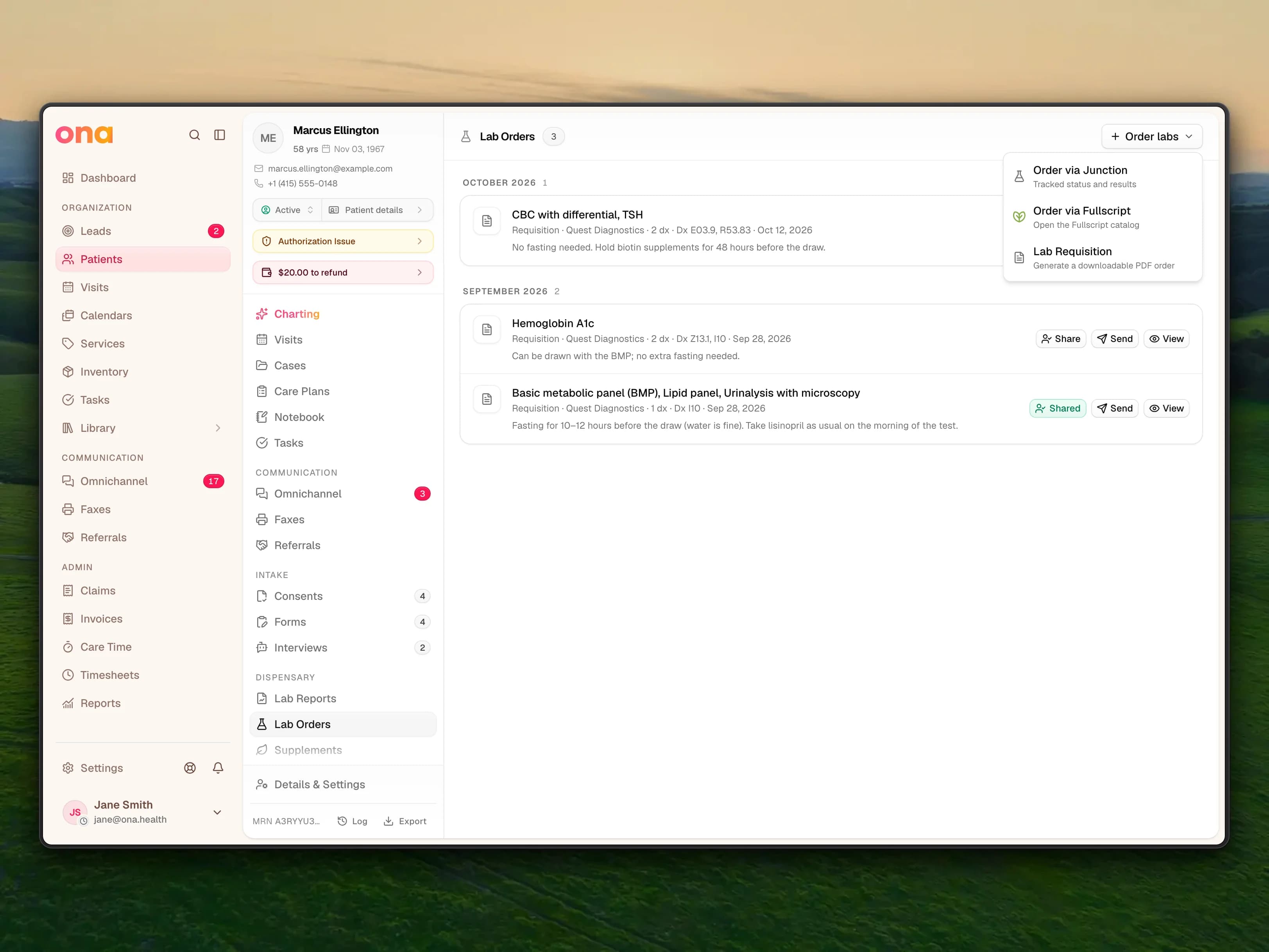This screenshot has width=1269, height=952.
Task: Toggle the Shared status on BMP order
Action: point(1057,408)
